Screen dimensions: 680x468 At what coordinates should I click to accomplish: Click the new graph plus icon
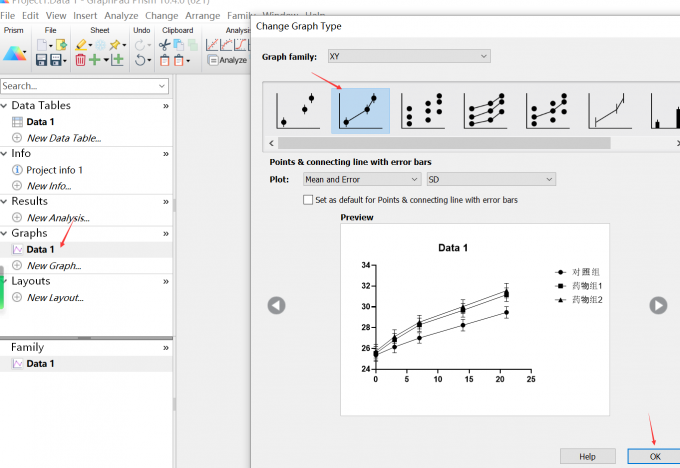click(x=117, y=60)
